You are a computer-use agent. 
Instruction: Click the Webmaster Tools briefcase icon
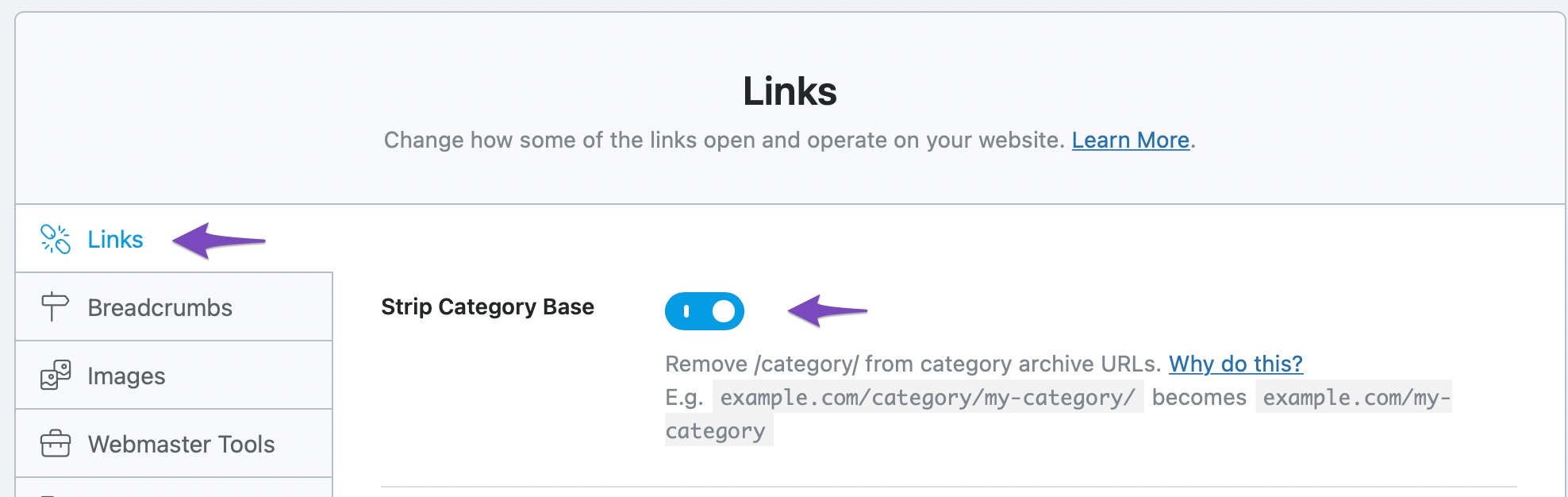(56, 443)
